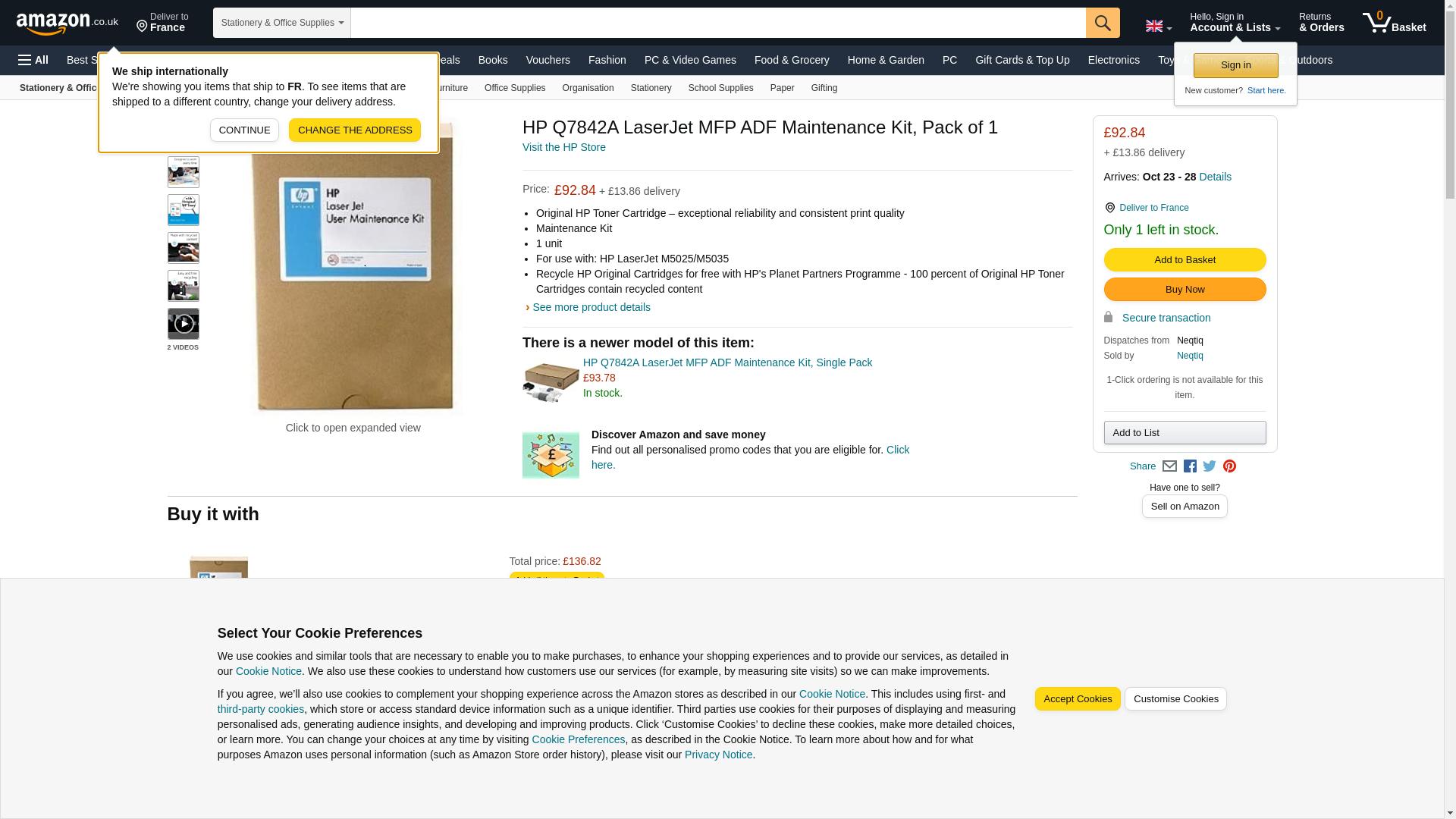Viewport: 1456px width, 819px height.
Task: Go to Amazon.co.uk home logo
Action: point(67,23)
